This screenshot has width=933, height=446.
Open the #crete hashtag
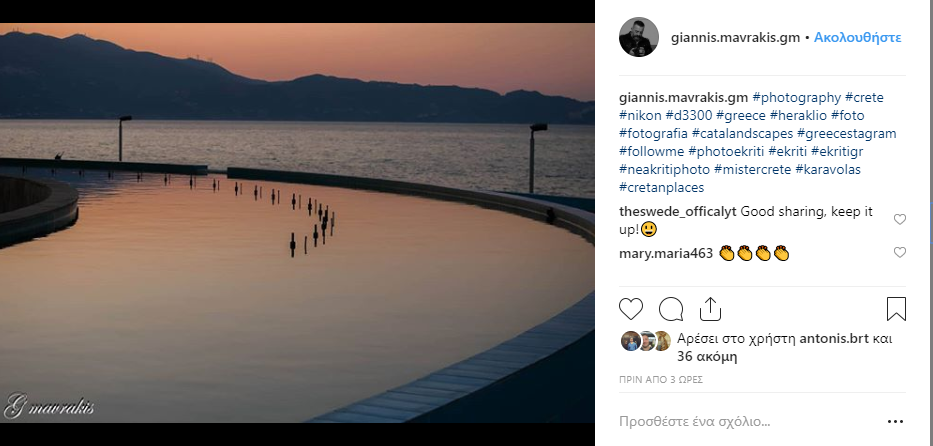864,98
